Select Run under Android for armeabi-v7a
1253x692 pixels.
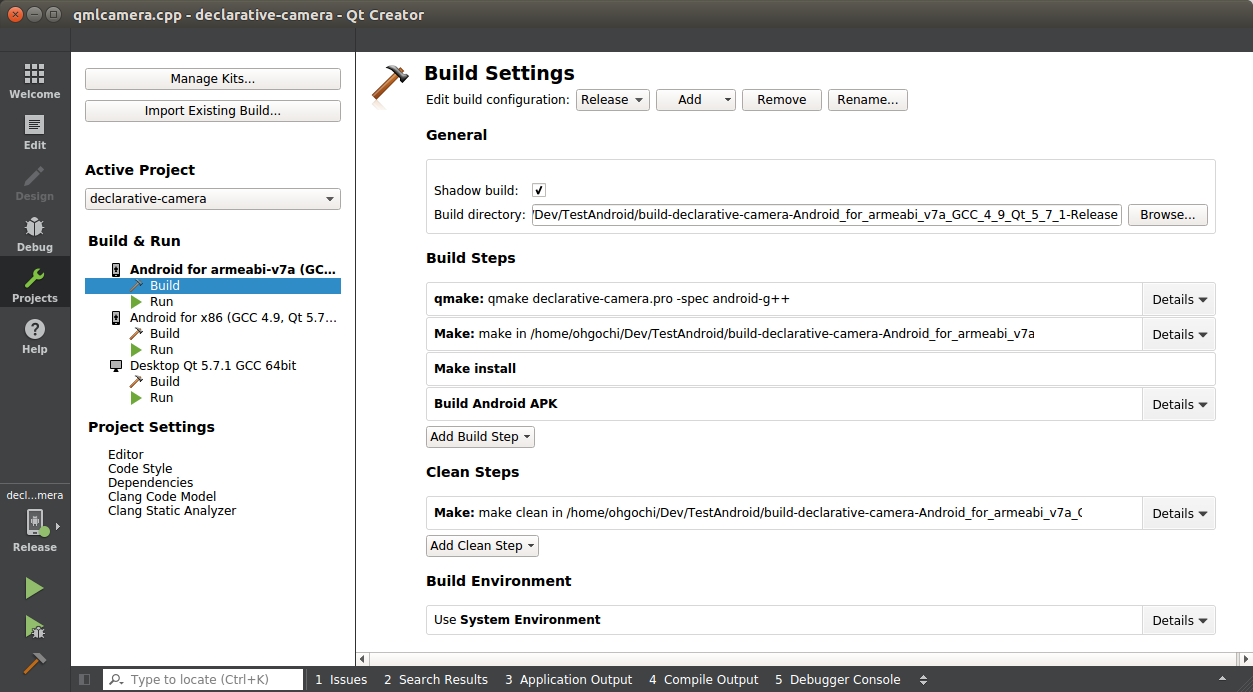click(161, 302)
